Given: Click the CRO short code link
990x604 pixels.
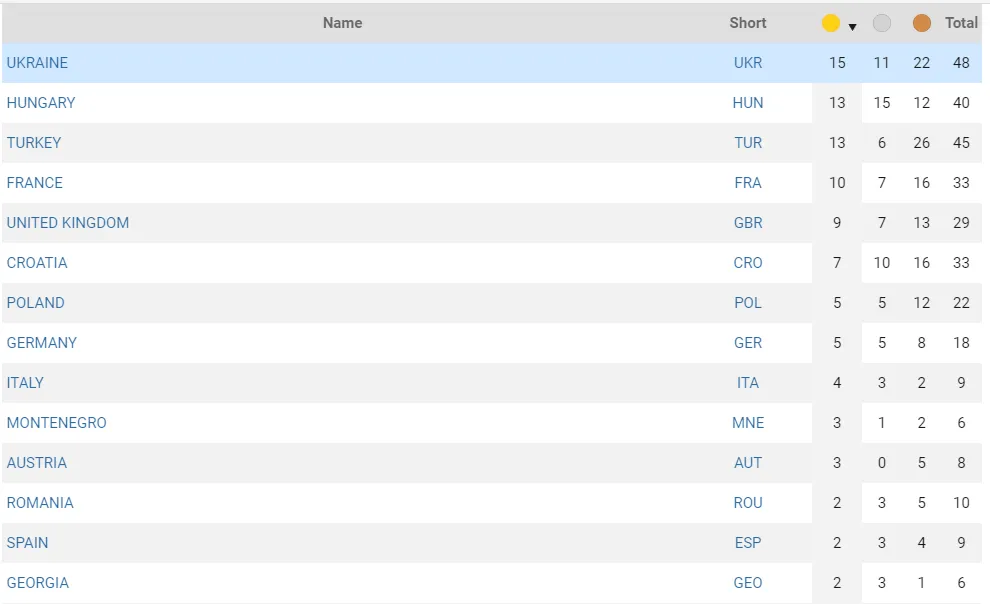Looking at the screenshot, I should point(747,263).
